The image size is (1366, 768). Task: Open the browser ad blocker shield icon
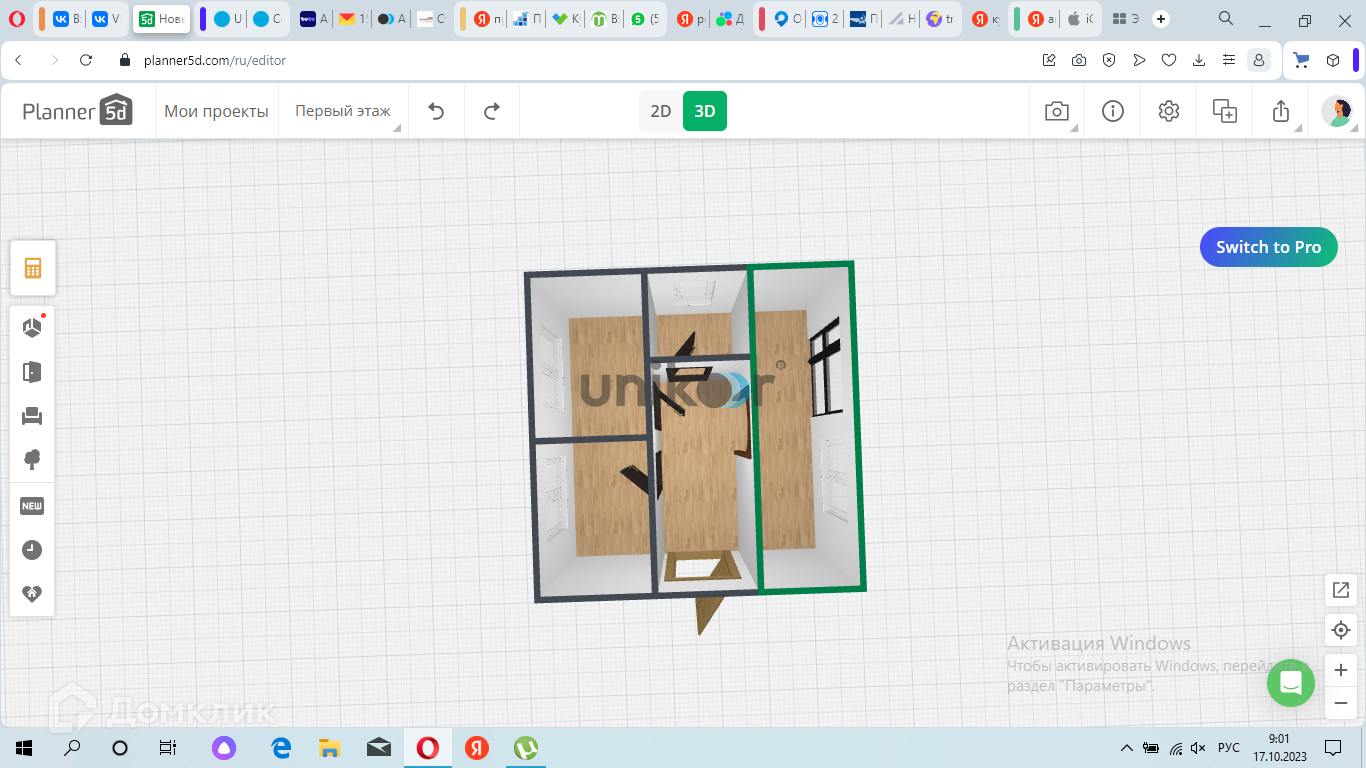1109,60
